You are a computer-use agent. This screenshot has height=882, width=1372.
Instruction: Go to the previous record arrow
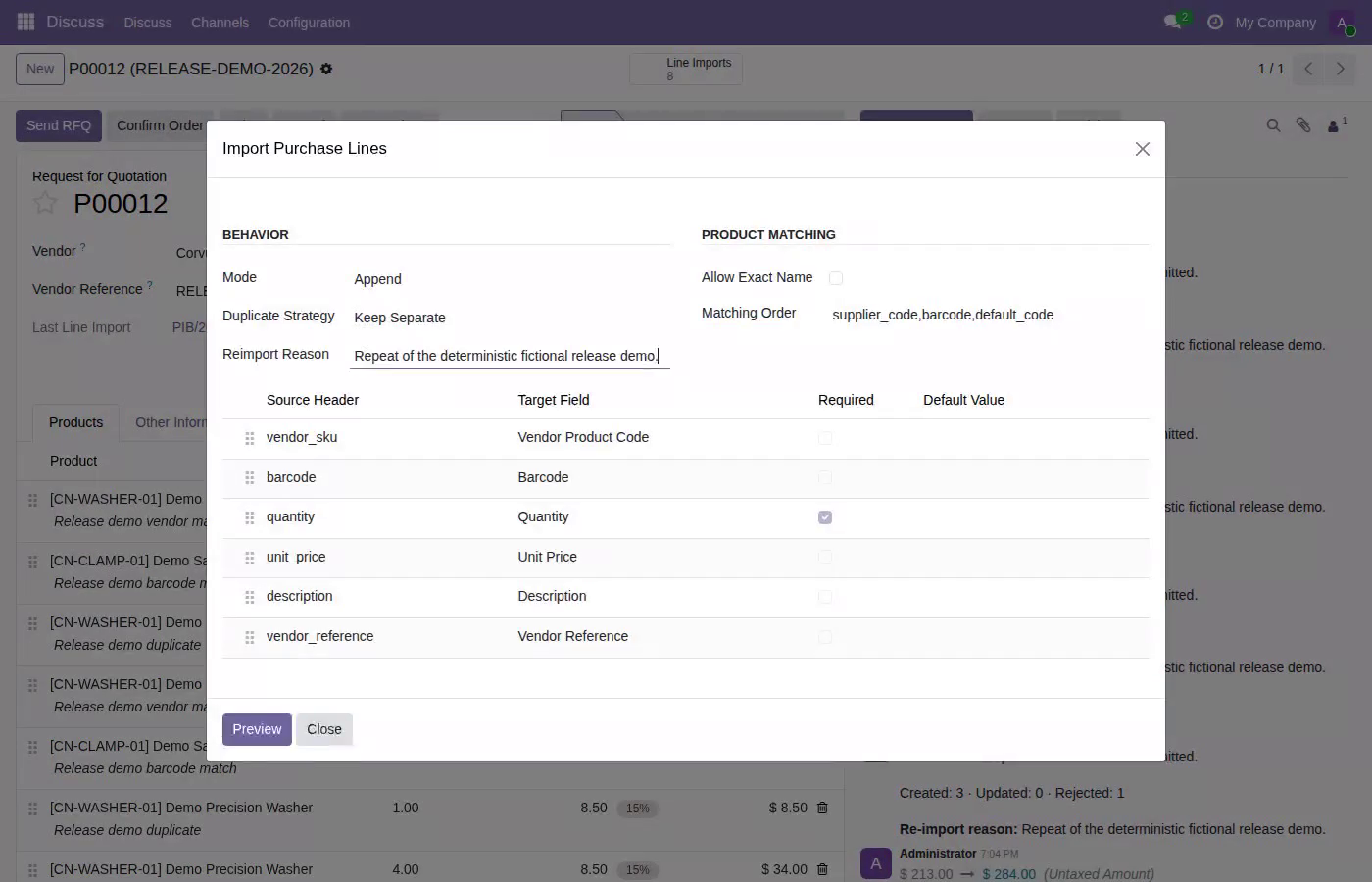pyautogui.click(x=1308, y=69)
